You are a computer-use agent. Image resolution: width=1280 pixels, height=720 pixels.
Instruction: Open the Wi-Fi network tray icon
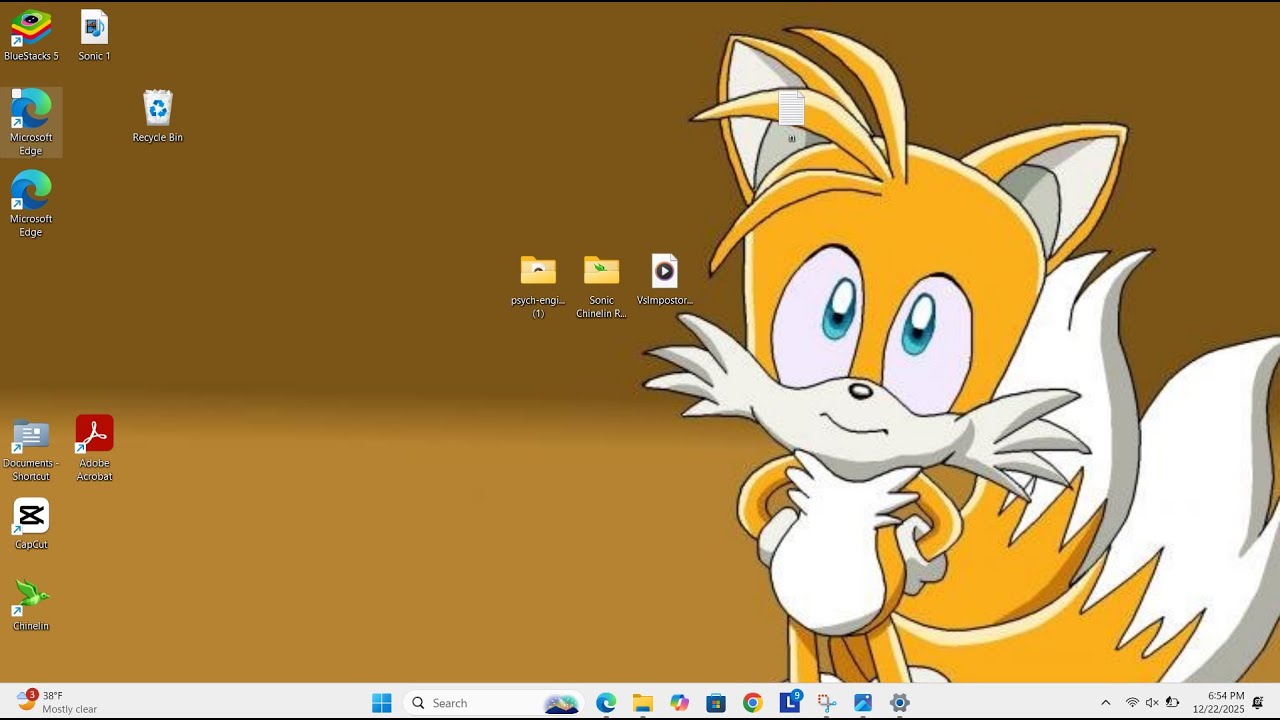1132,703
